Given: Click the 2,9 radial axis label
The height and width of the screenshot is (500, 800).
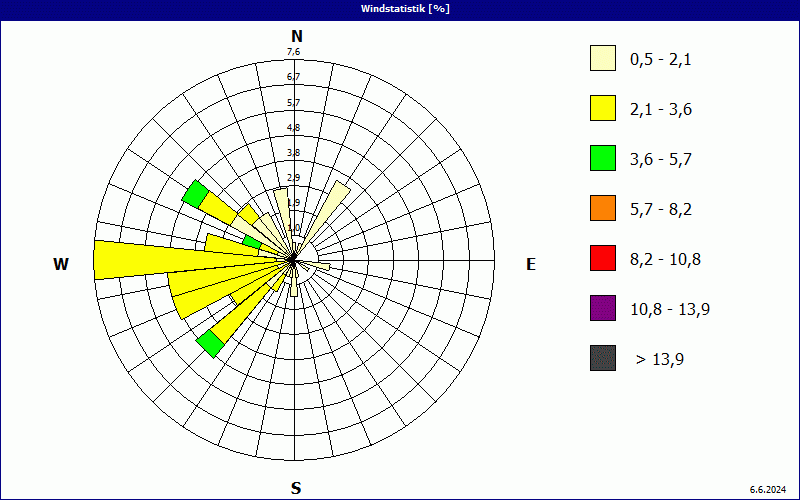Looking at the screenshot, I should point(293,177).
